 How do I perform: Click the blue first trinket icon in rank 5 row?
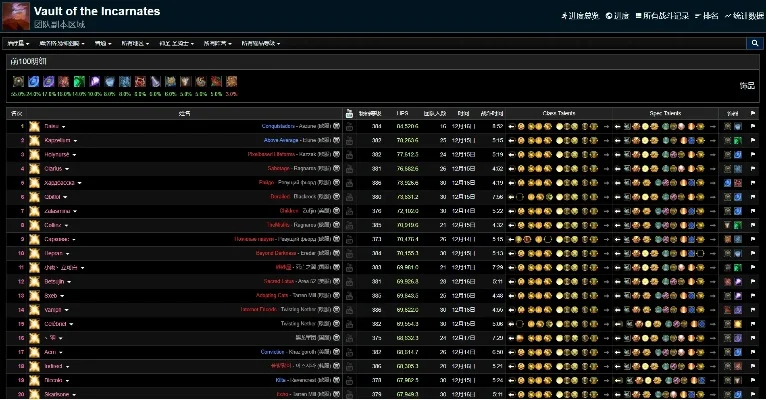(727, 183)
